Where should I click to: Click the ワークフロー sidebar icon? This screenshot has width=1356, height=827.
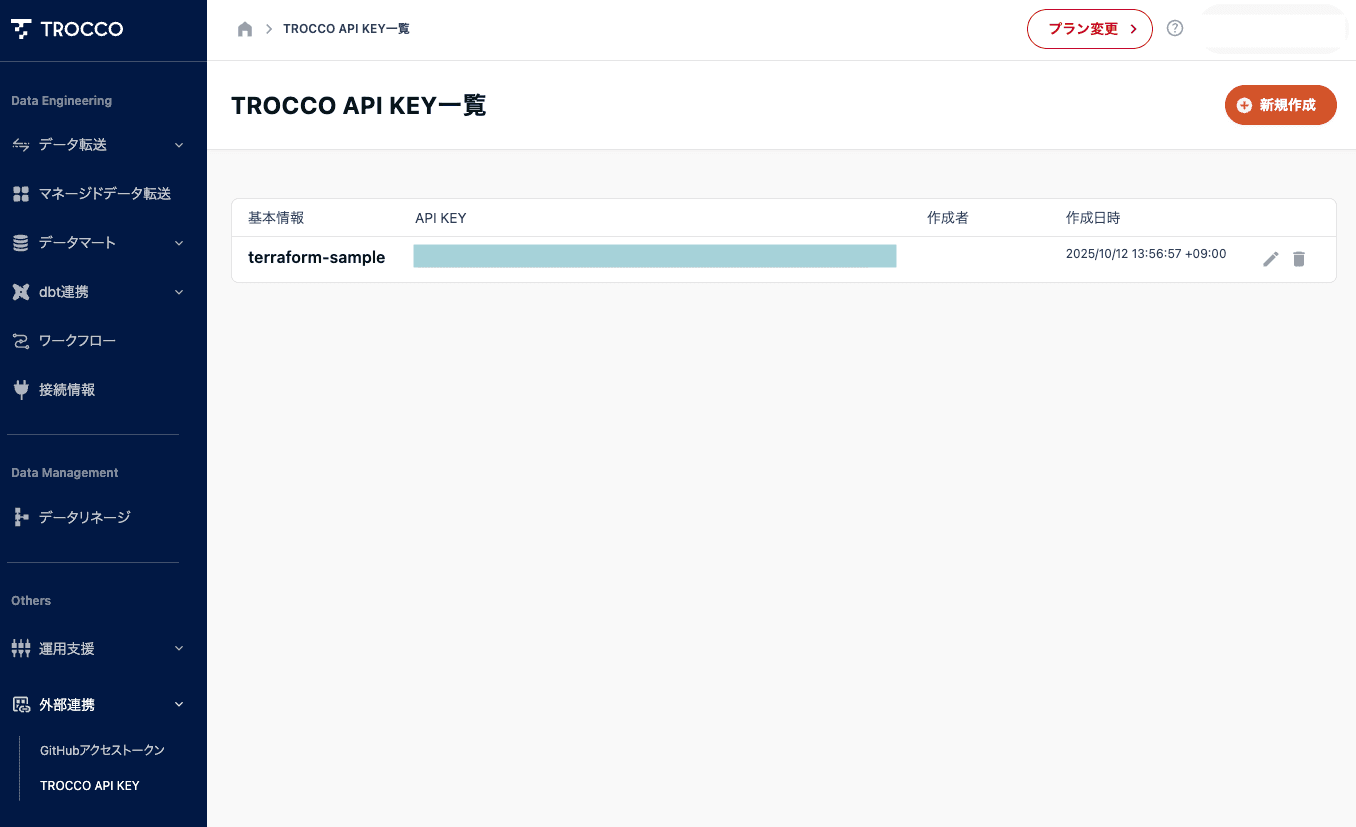click(x=21, y=341)
